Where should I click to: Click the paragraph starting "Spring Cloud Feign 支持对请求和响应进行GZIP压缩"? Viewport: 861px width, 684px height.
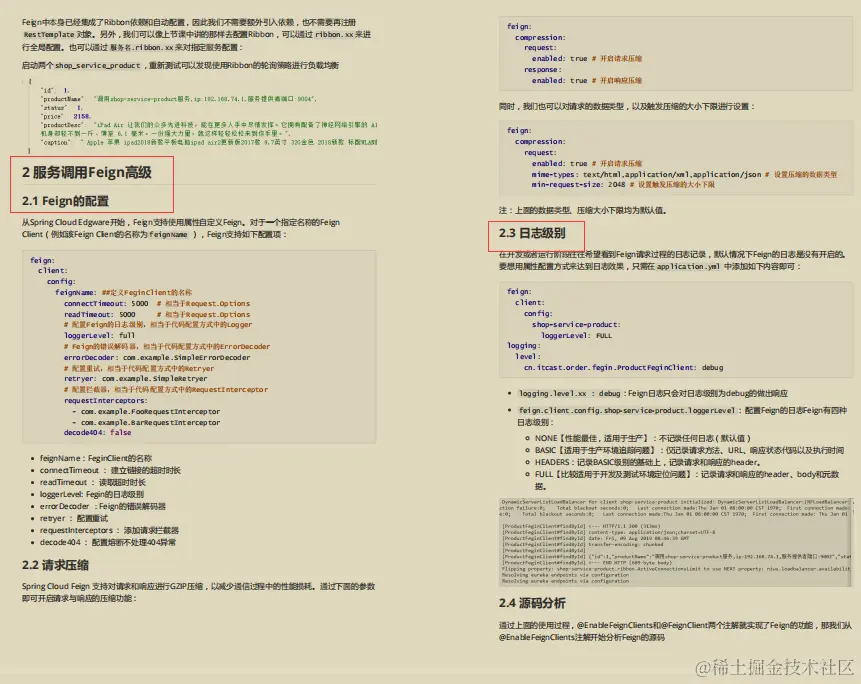pos(198,592)
